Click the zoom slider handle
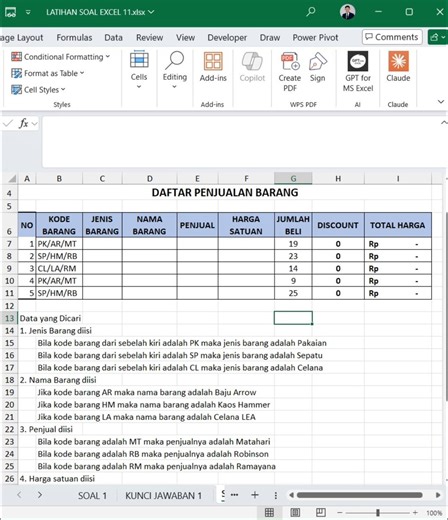 (378, 512)
